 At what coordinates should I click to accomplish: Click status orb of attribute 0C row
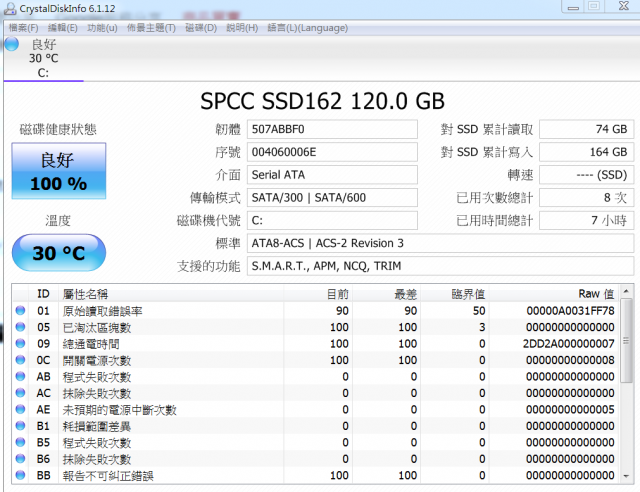pos(20,360)
